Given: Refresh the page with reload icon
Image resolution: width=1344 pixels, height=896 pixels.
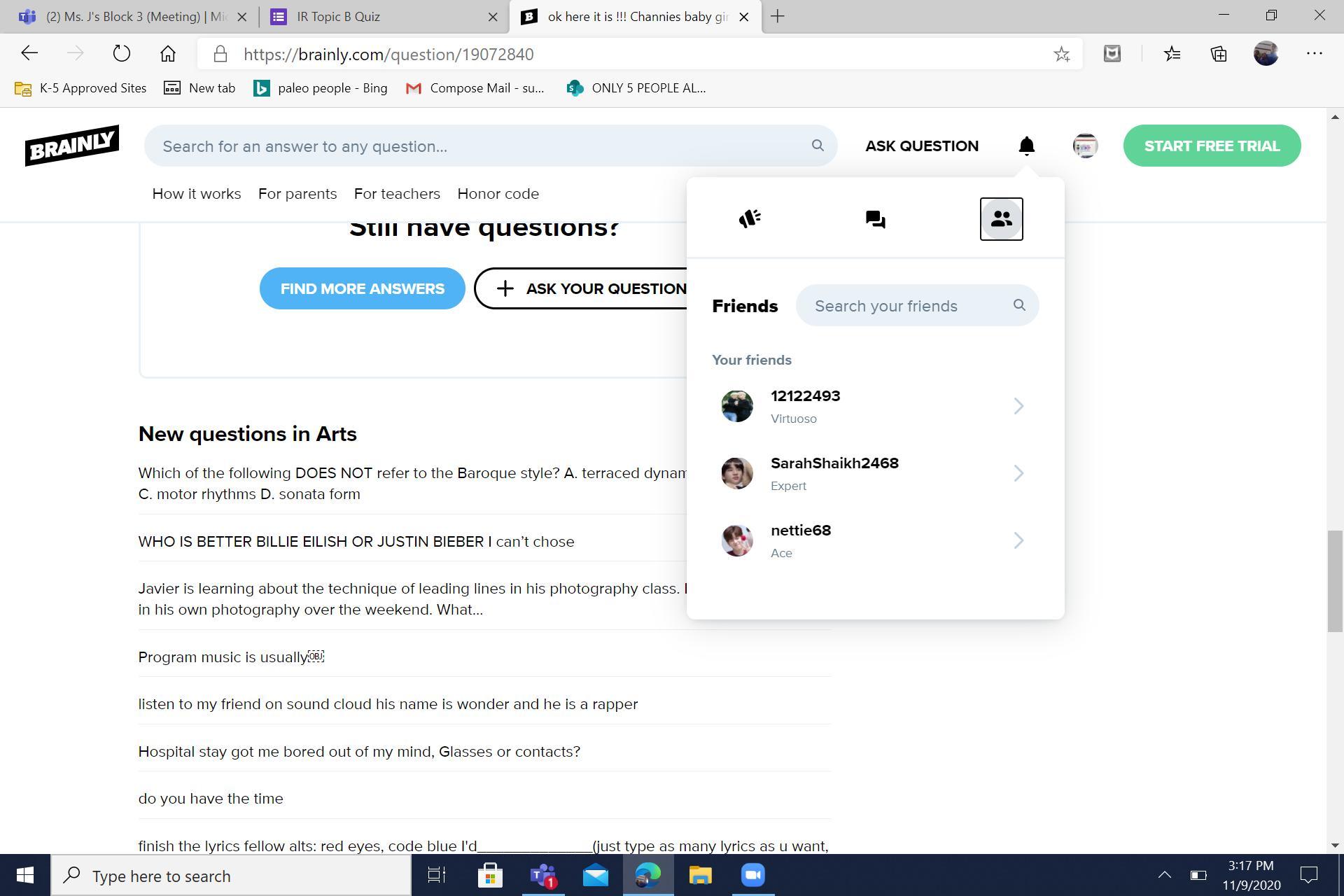Looking at the screenshot, I should click(x=121, y=54).
